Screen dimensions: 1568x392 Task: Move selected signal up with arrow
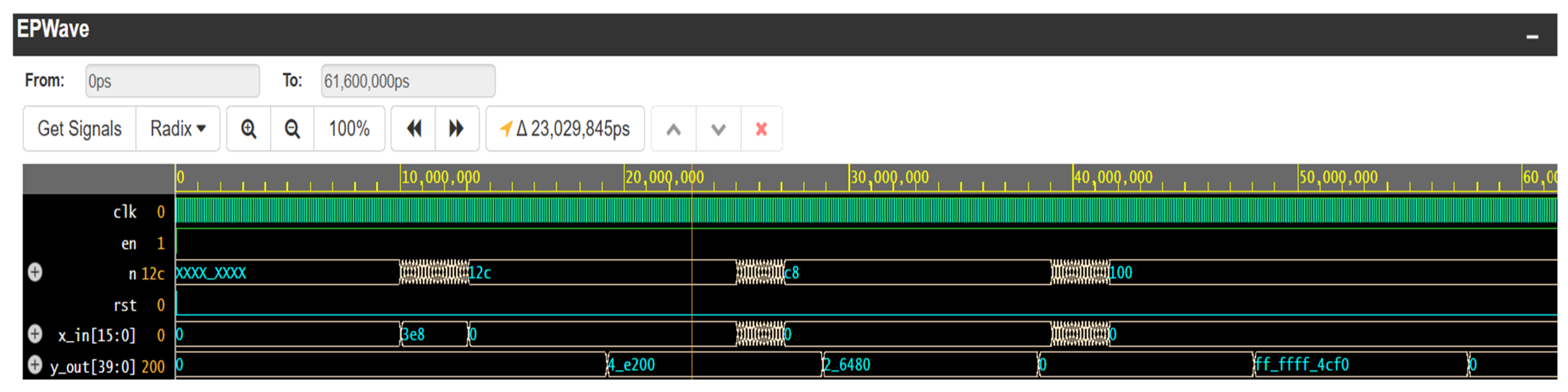point(673,129)
